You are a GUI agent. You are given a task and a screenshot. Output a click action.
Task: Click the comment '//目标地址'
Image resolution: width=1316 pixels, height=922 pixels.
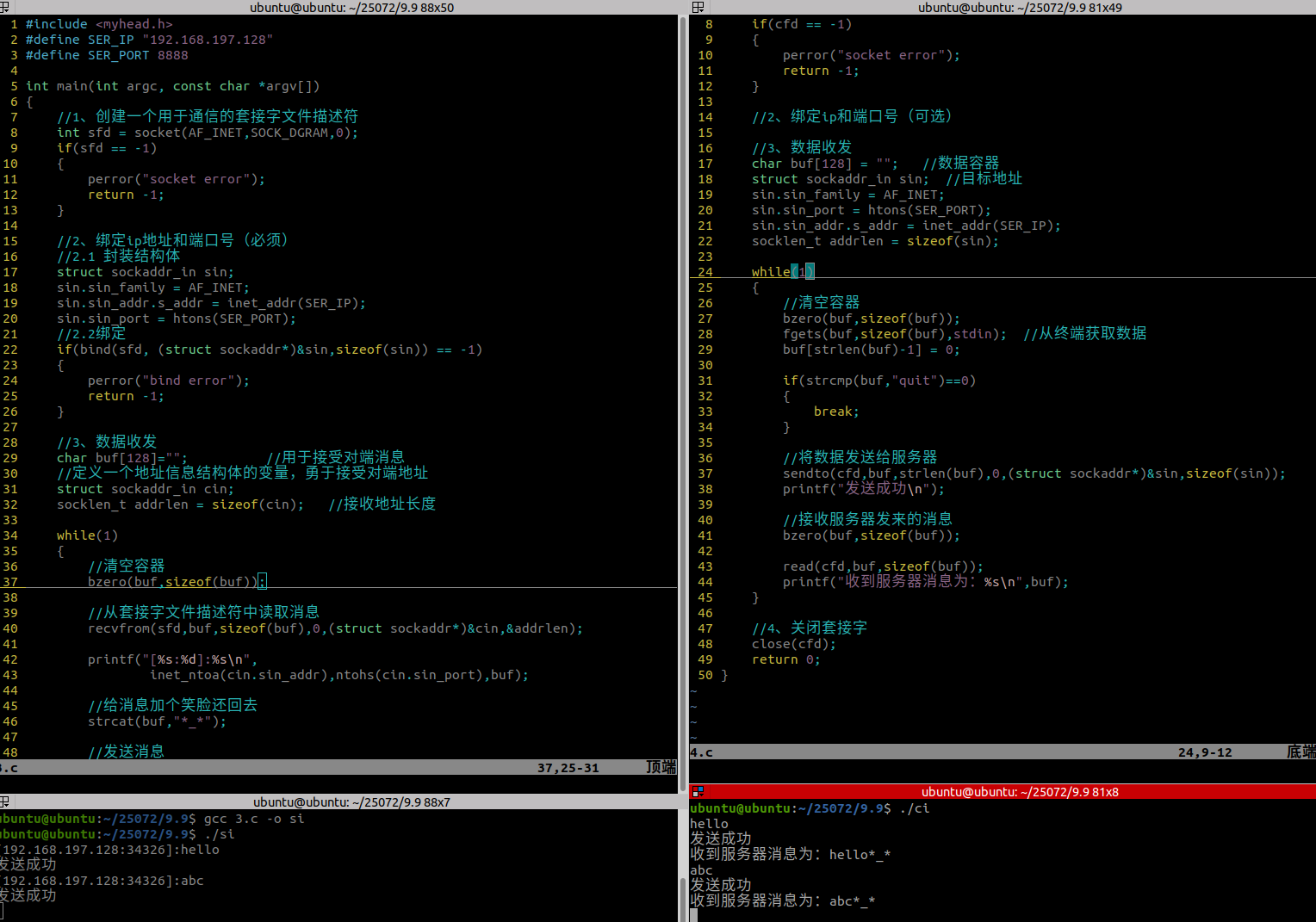click(984, 179)
